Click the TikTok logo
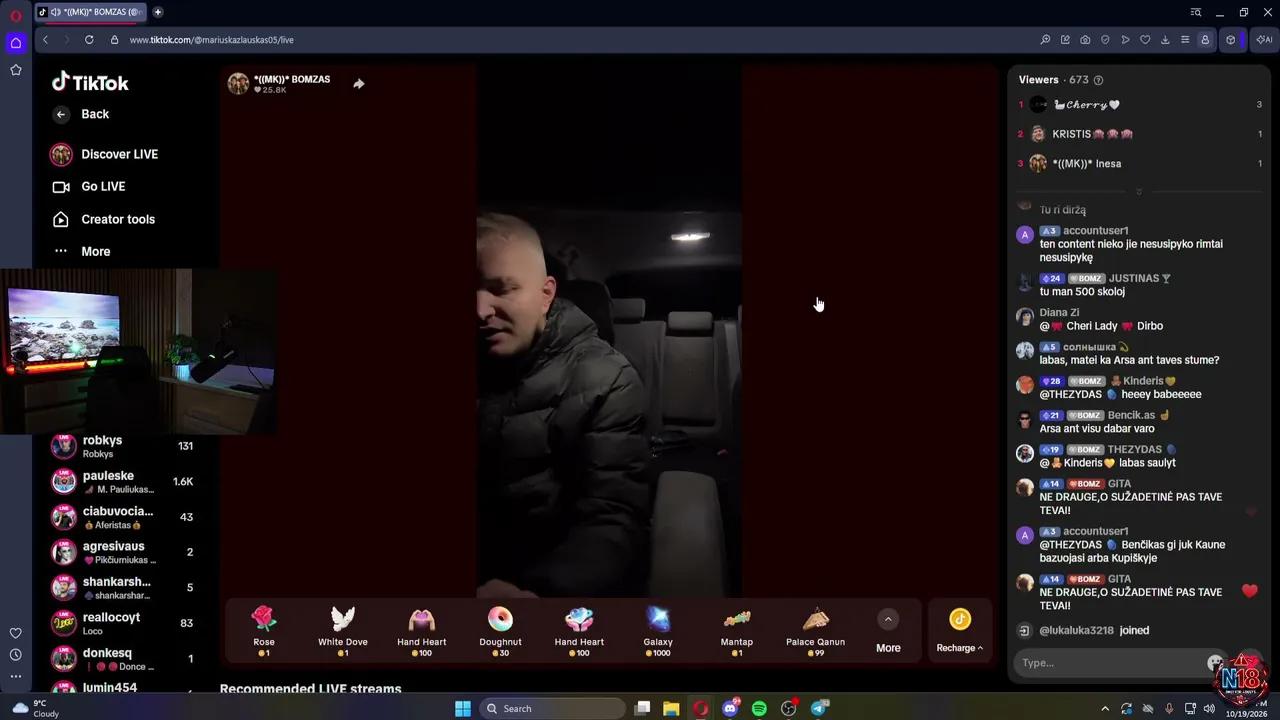This screenshot has width=1280, height=720. pos(90,82)
